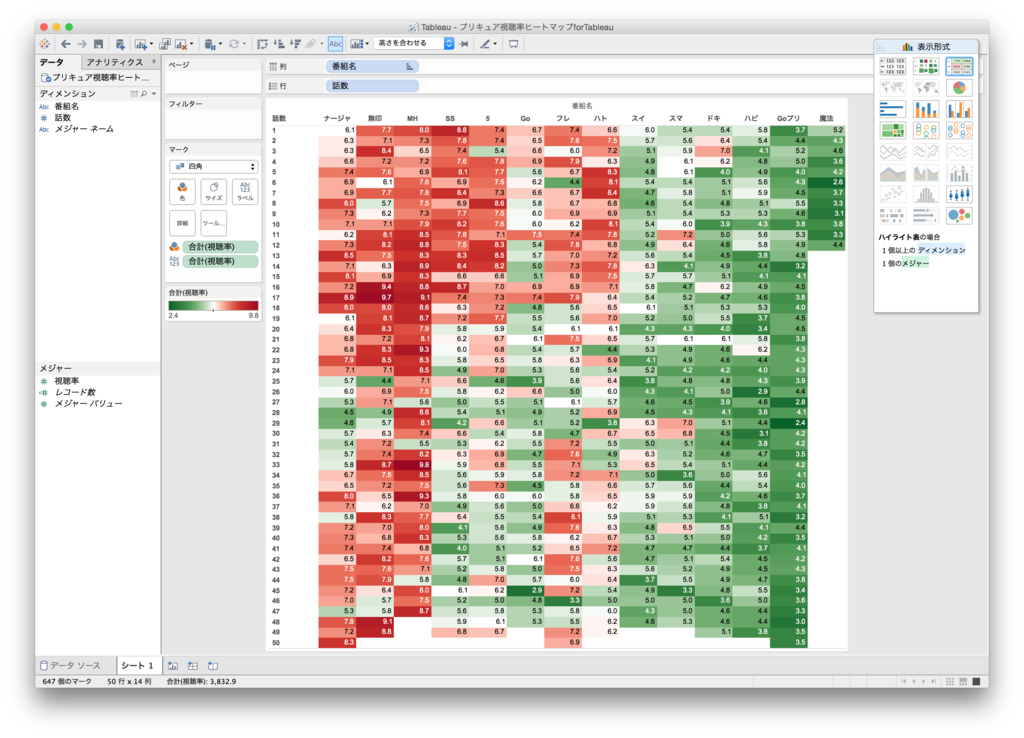
Task: Click the 合計(視聴率) color pill on Marks card
Action: 220,247
